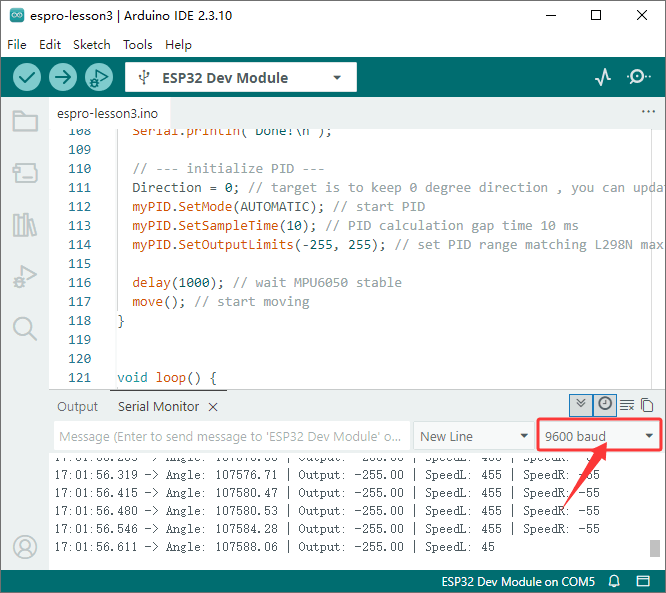
Task: Click 'Angle: 107588.06' in the last log line
Action: [x=221, y=547]
